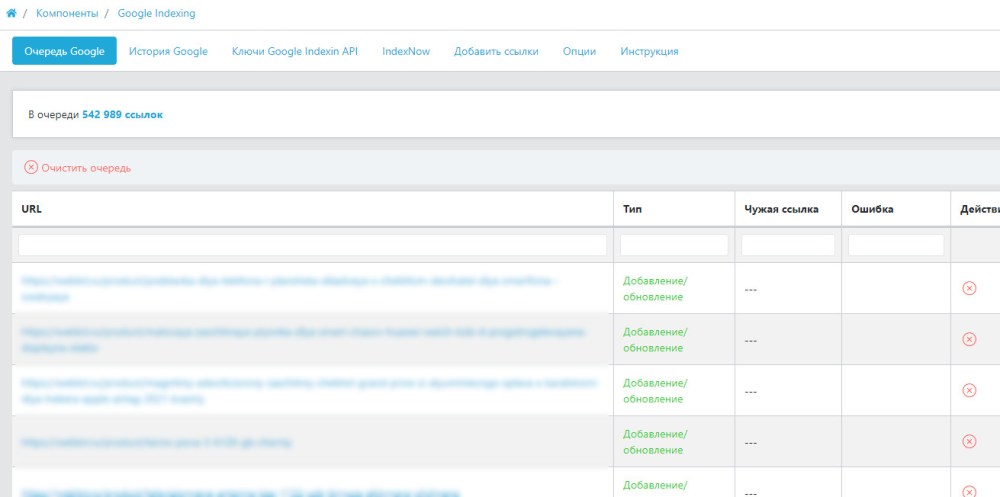Focus the Ошибка filter input field
The width and height of the screenshot is (1000, 497).
coord(896,245)
